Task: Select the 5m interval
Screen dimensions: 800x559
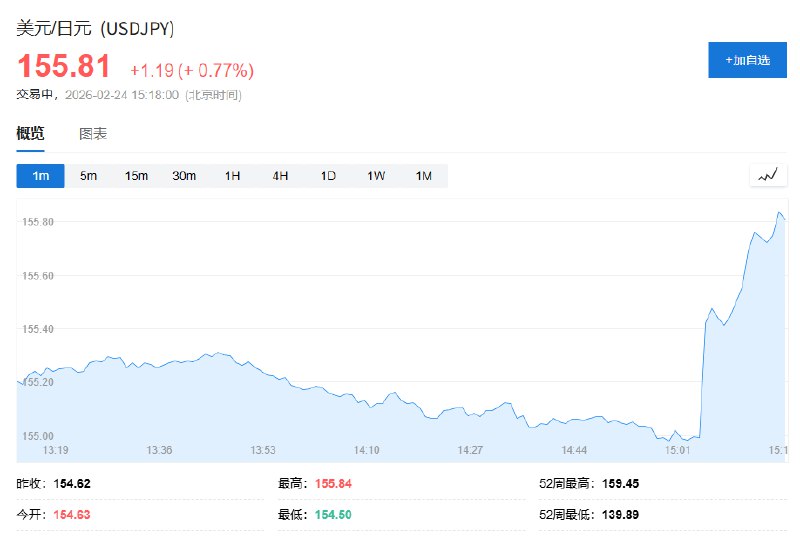Action: 88,176
